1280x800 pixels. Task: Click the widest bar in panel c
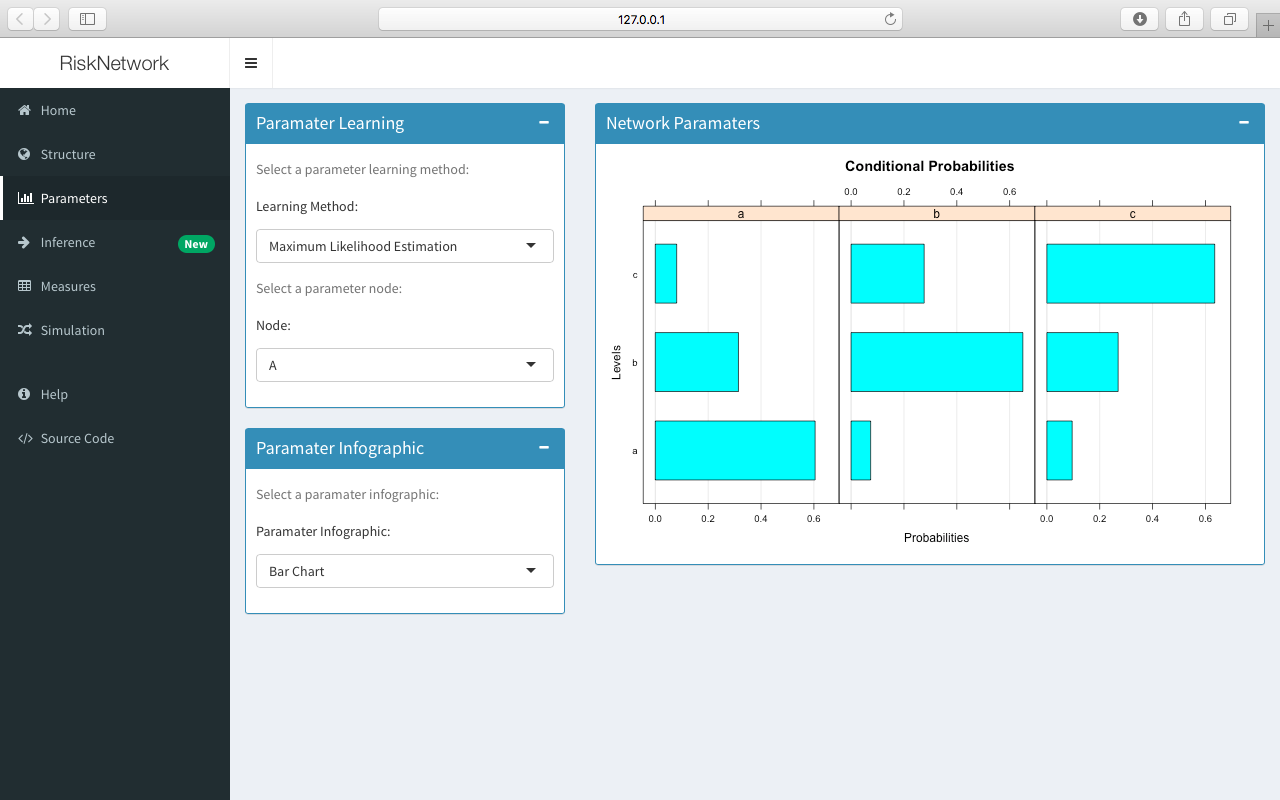1130,274
